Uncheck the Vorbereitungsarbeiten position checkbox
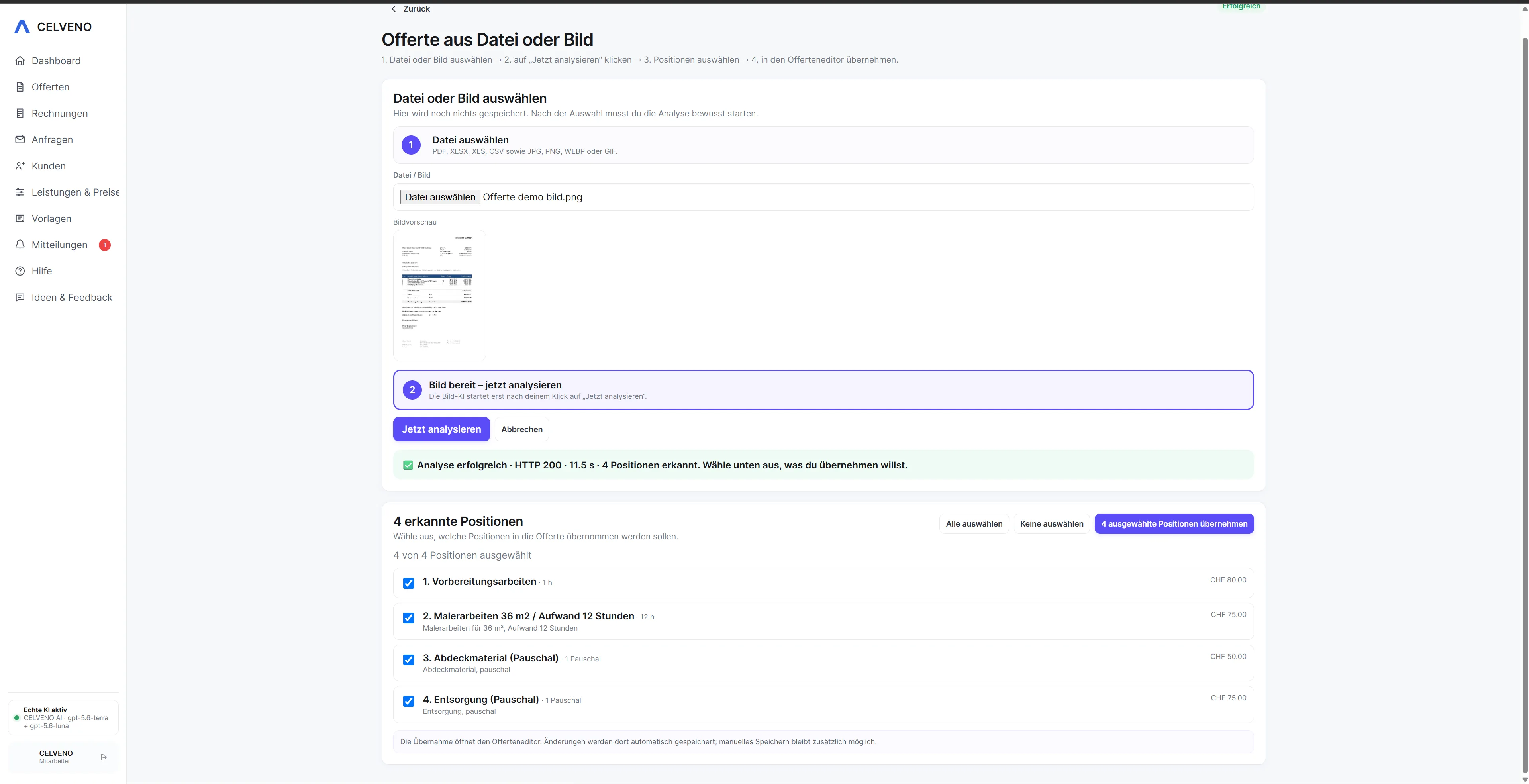The image size is (1529, 784). click(408, 583)
